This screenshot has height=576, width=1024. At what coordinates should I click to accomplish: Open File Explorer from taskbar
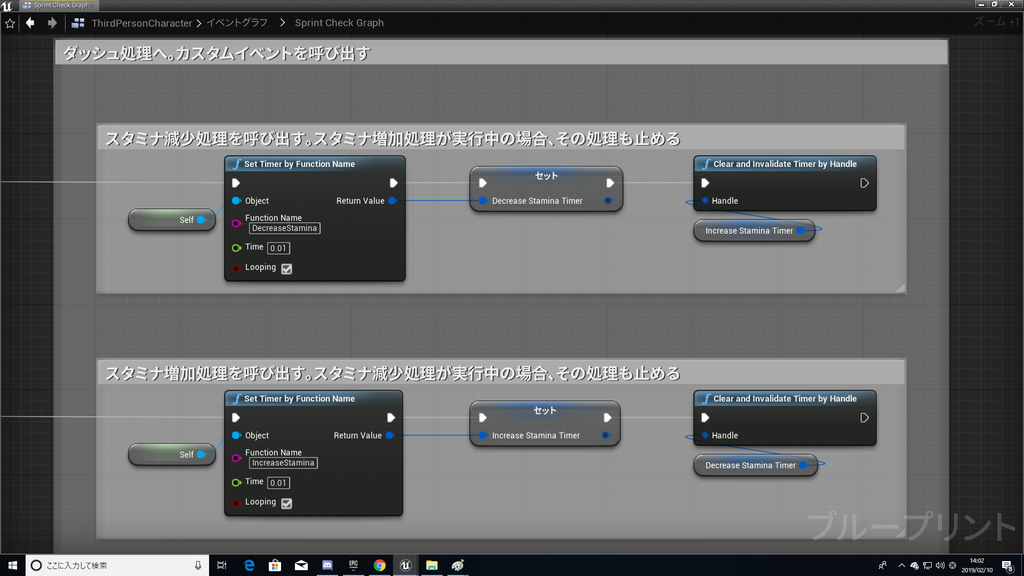coord(432,565)
